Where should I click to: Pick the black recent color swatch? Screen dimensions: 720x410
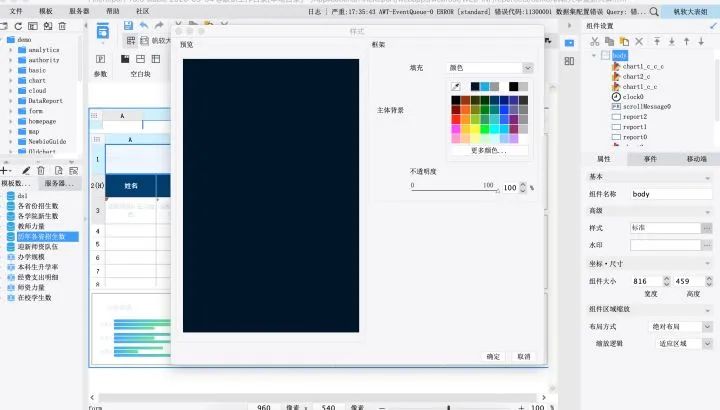pyautogui.click(x=513, y=86)
